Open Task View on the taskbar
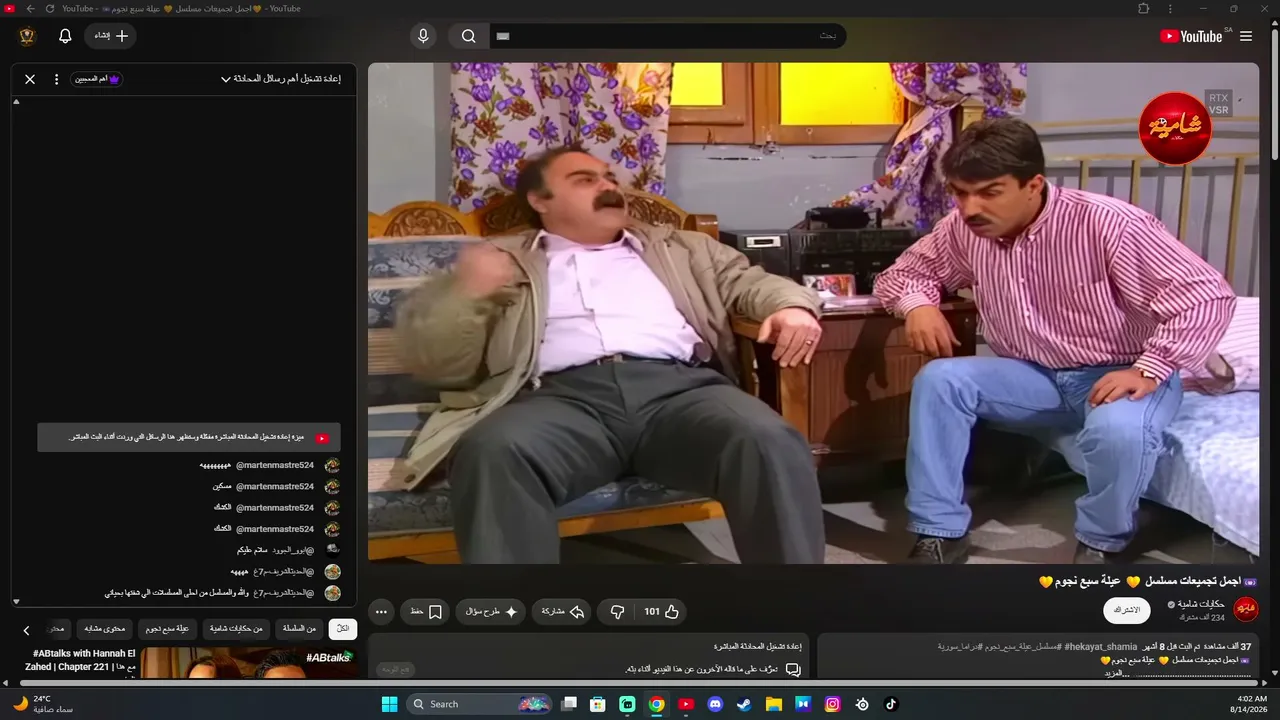Image resolution: width=1280 pixels, height=720 pixels. pyautogui.click(x=569, y=704)
